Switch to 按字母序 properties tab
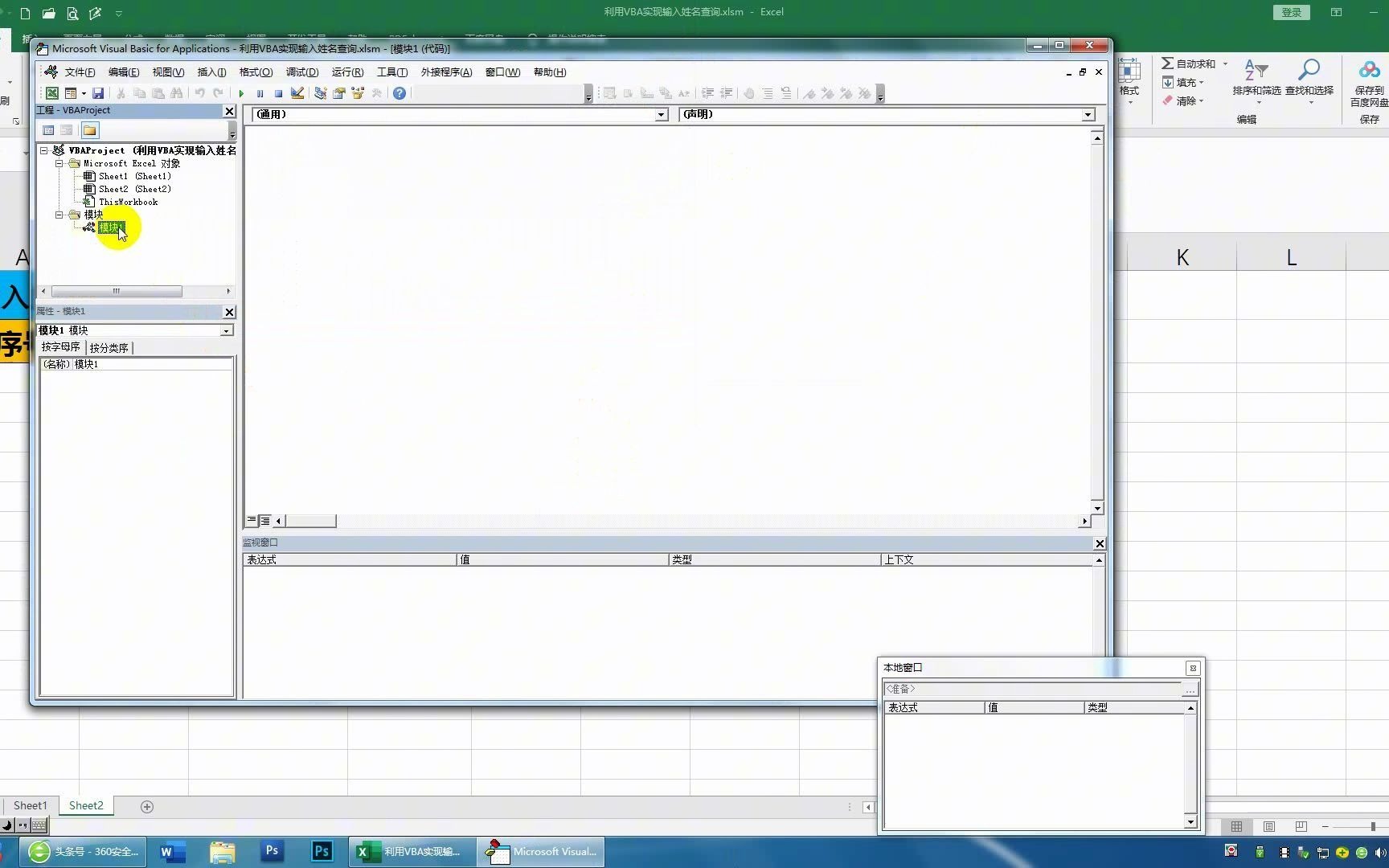This screenshot has height=868, width=1389. (61, 347)
